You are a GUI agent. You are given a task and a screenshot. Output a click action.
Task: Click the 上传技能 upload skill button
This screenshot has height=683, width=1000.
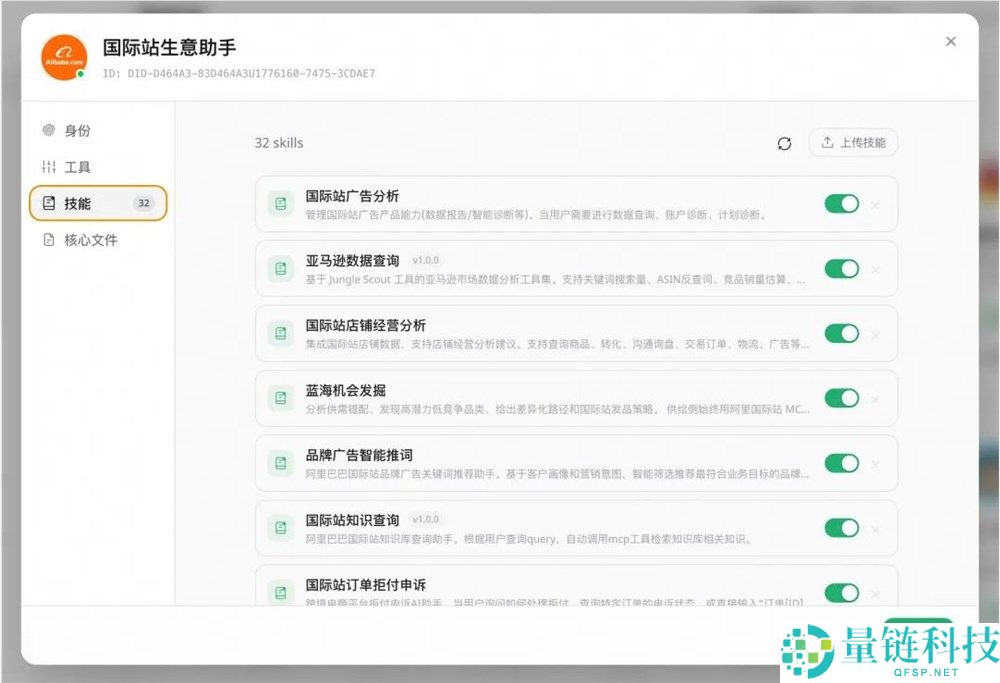pos(852,142)
